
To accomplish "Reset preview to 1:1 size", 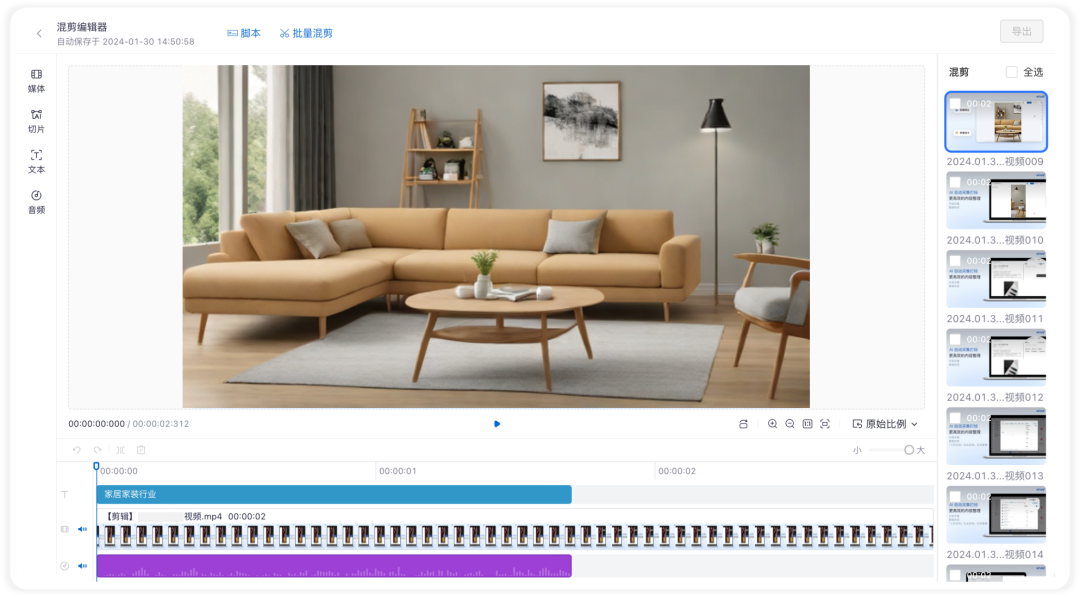I will [x=807, y=424].
